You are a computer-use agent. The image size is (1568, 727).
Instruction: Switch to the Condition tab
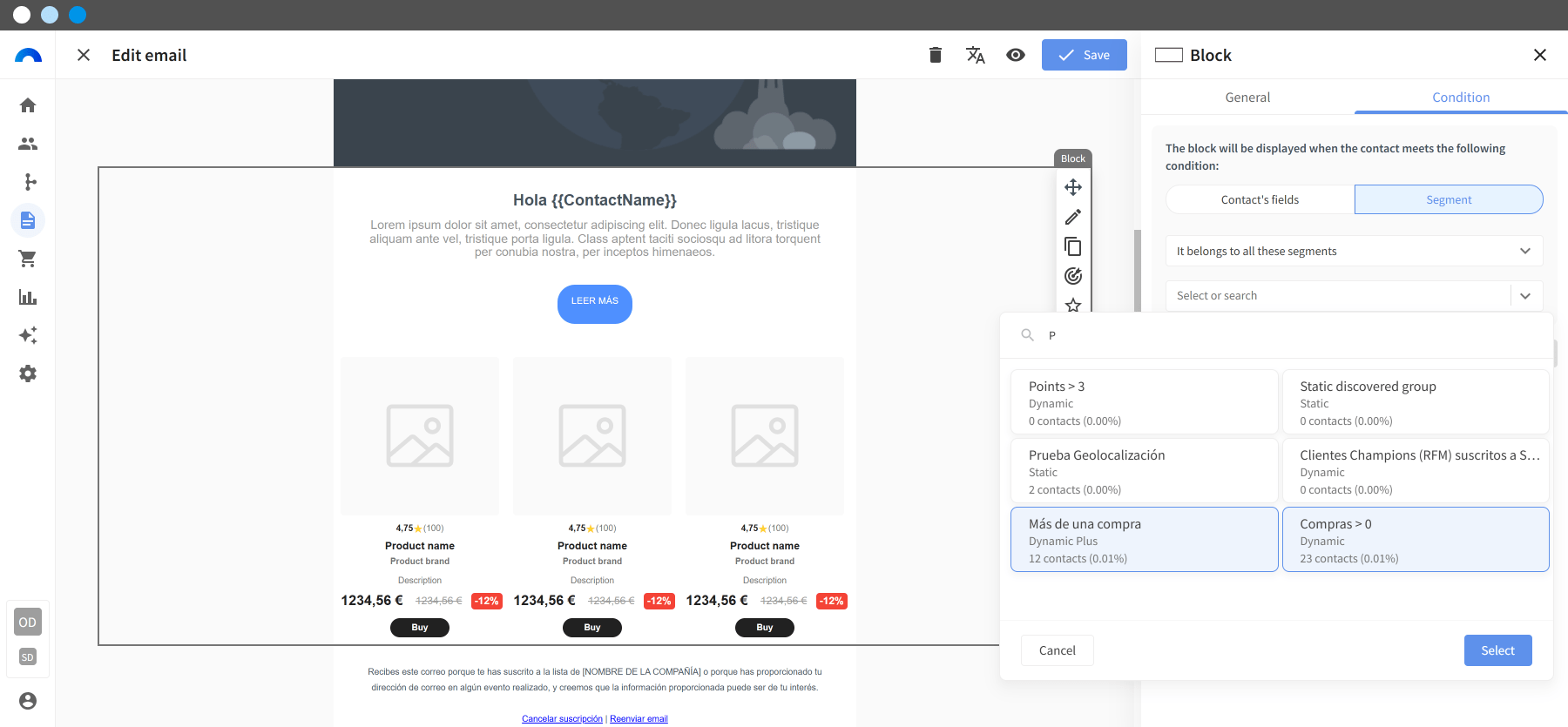1461,98
